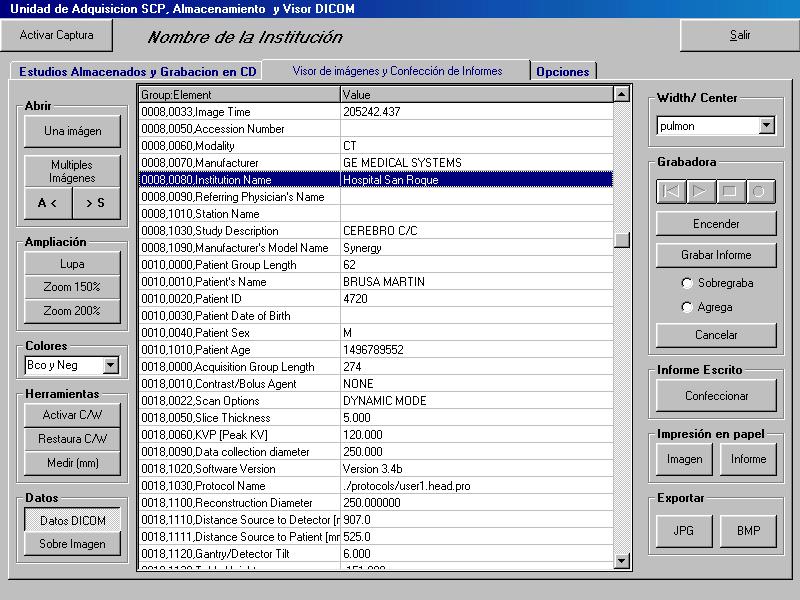The height and width of the screenshot is (600, 800).
Task: Open the Width/Center pulmon dropdown
Action: pos(767,126)
